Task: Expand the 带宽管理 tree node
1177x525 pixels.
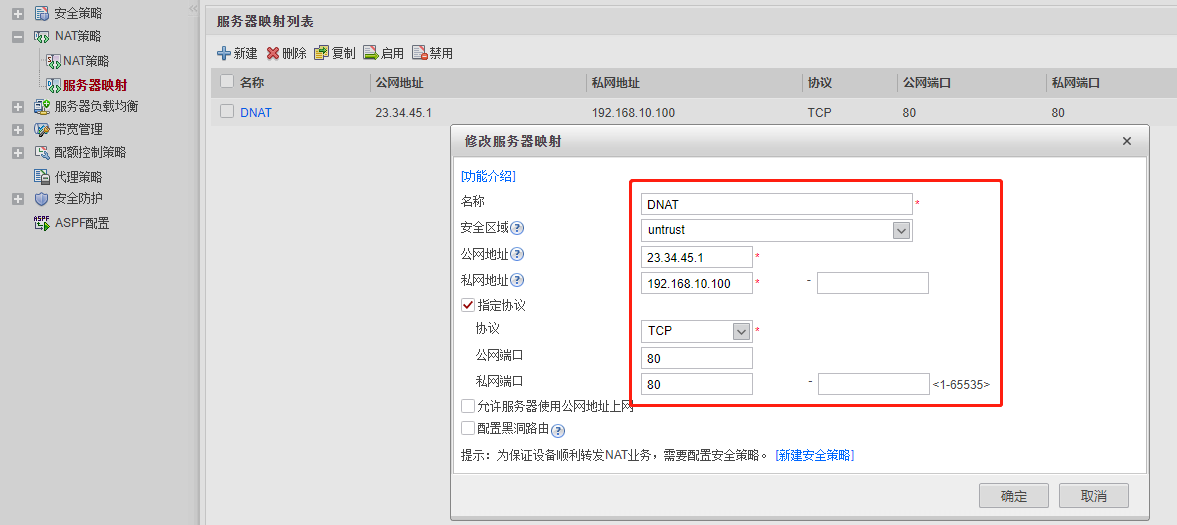Action: pos(18,130)
